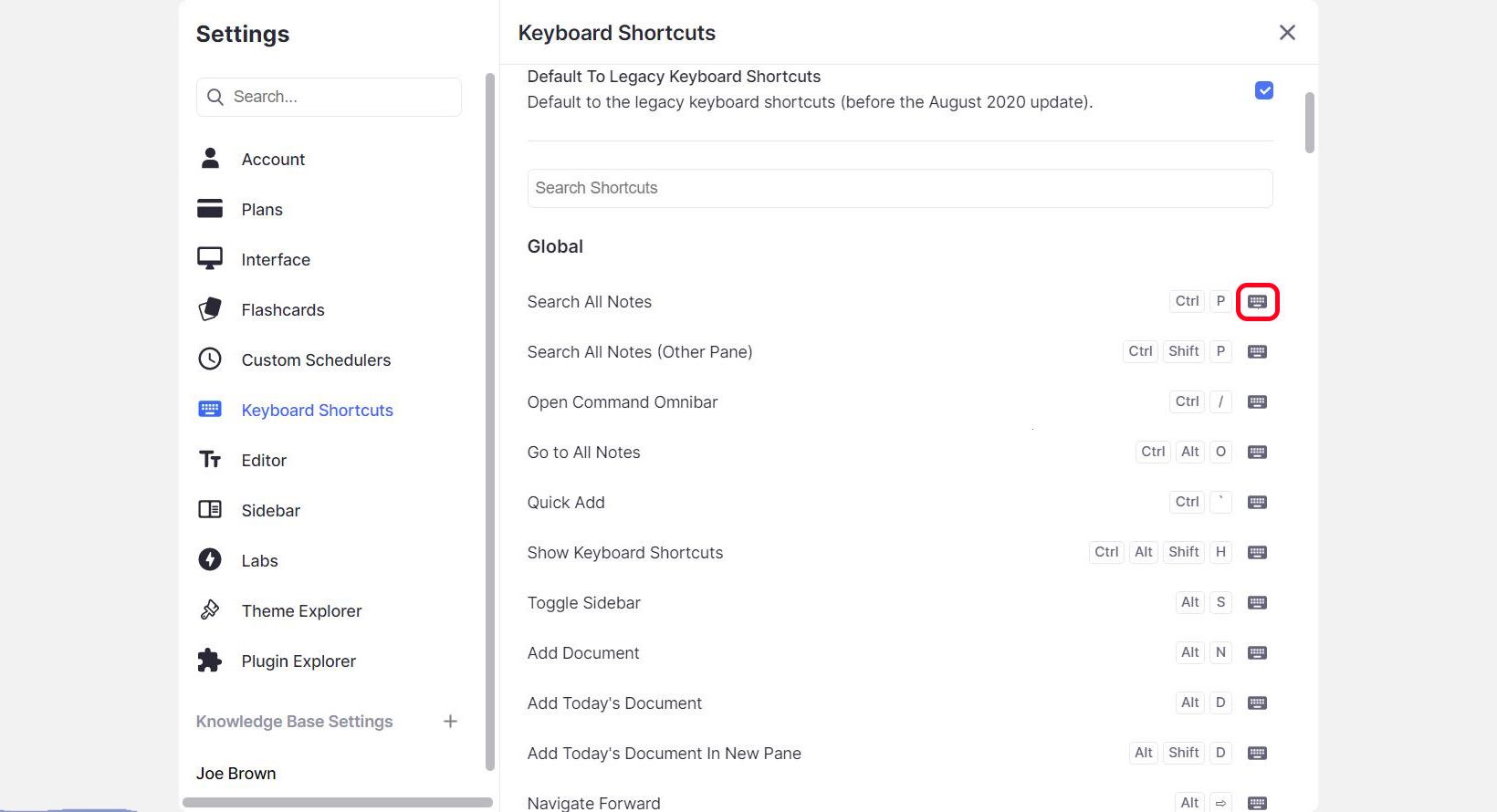Uncheck Default To Legacy Keyboard Shortcuts checkbox

coord(1263,90)
